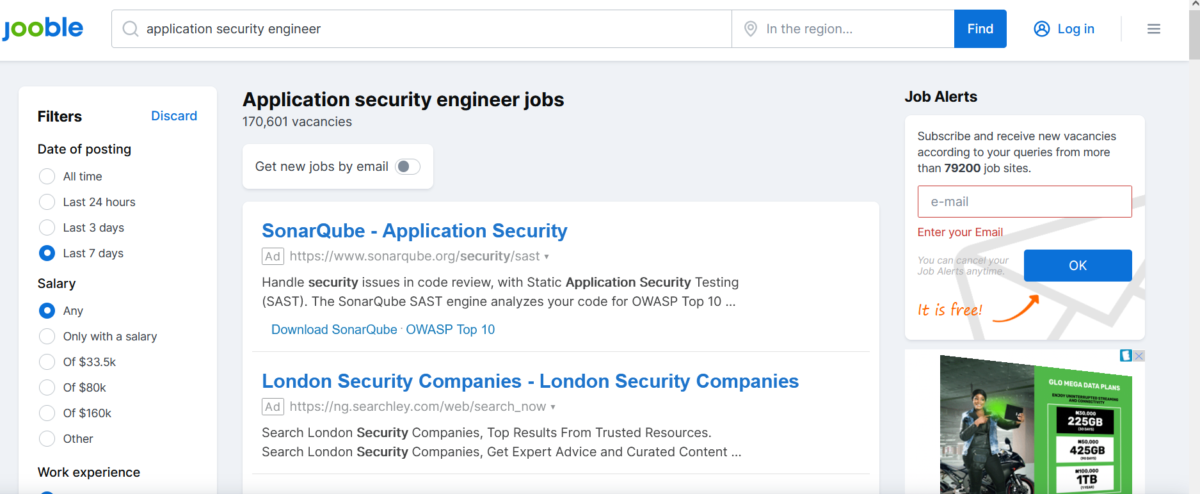Click the Ad badge under London Security Companies
The image size is (1200, 494).
tap(273, 406)
